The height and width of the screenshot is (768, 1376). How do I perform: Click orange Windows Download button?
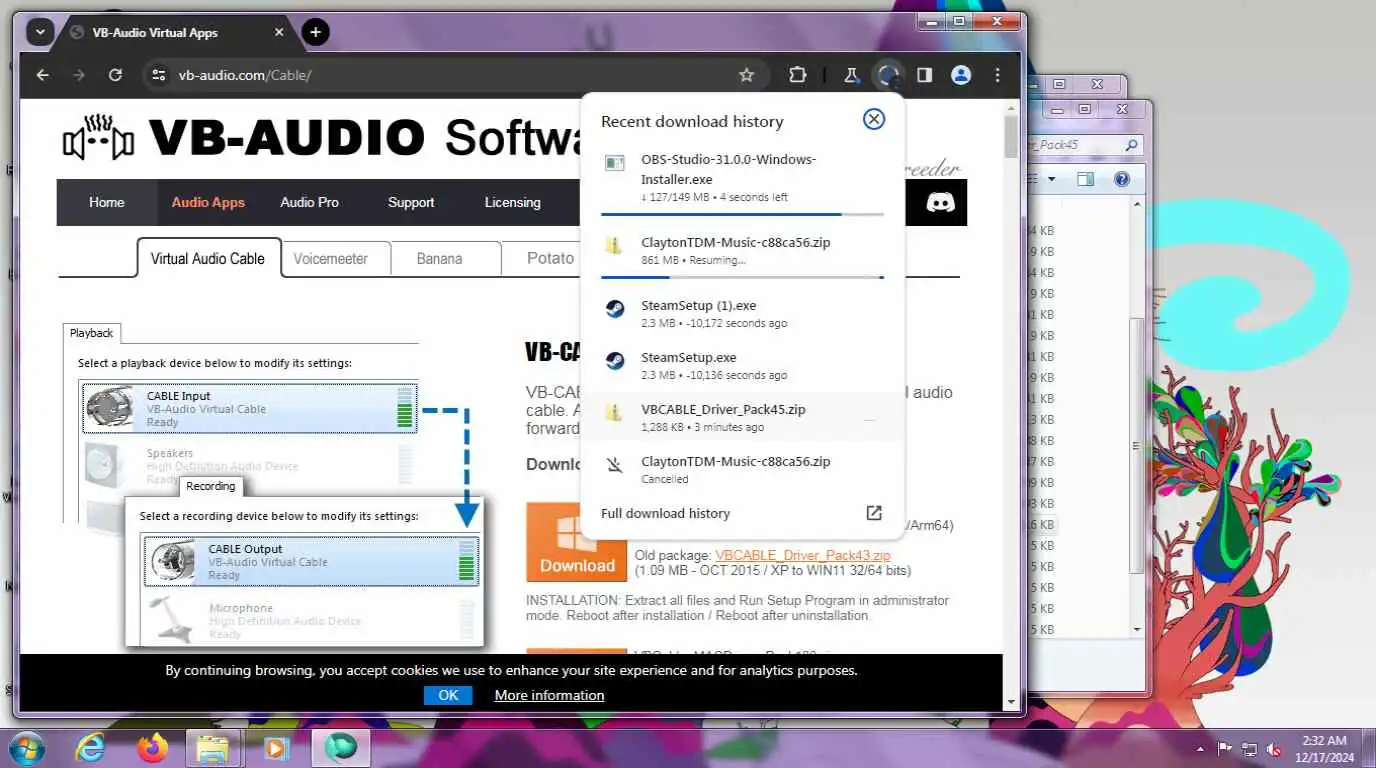click(577, 542)
